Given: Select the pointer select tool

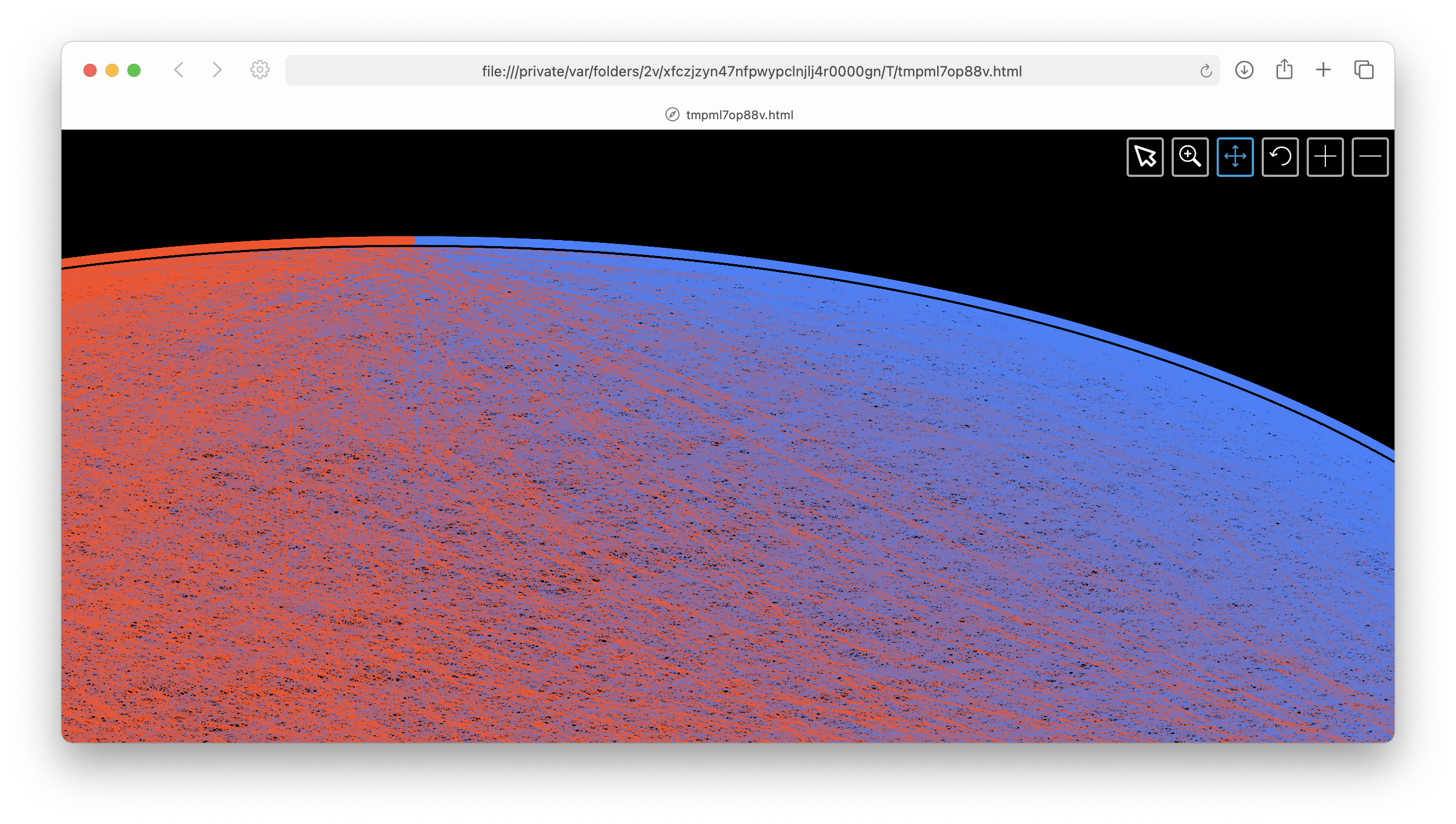Looking at the screenshot, I should click(x=1145, y=157).
